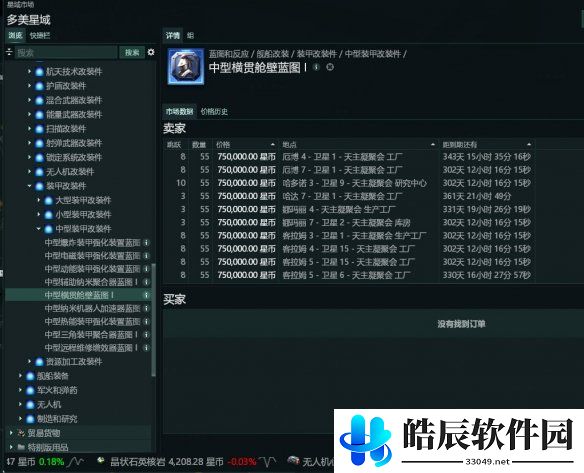Select seller row 客拉姆 3 - 卫星 1 生产工厂
The image size is (584, 473).
(x=349, y=236)
